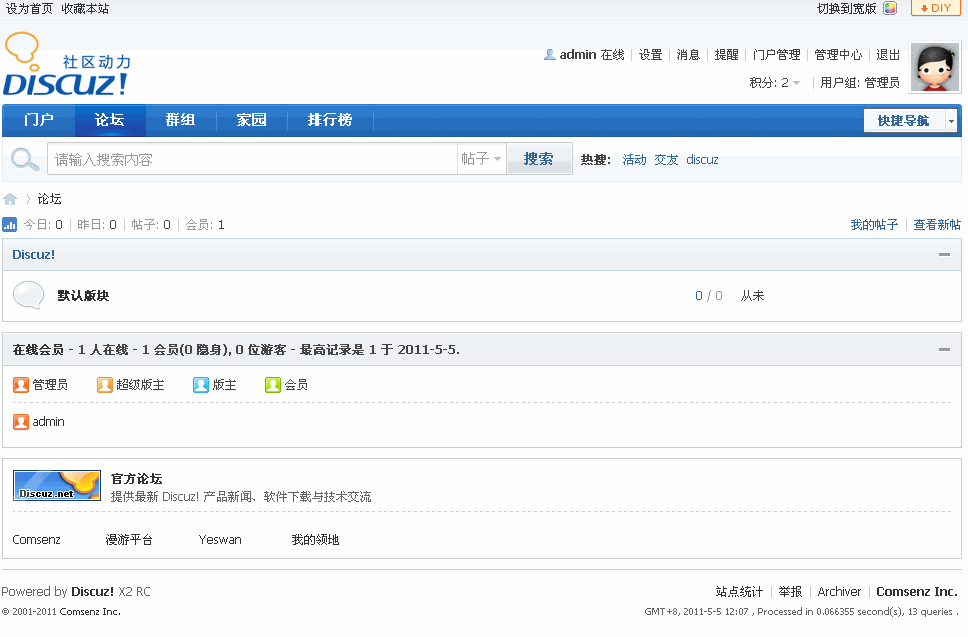Viewport: 968px width, 637px height.
Task: Click the orange user icon beside admin in online list
Action: click(20, 422)
